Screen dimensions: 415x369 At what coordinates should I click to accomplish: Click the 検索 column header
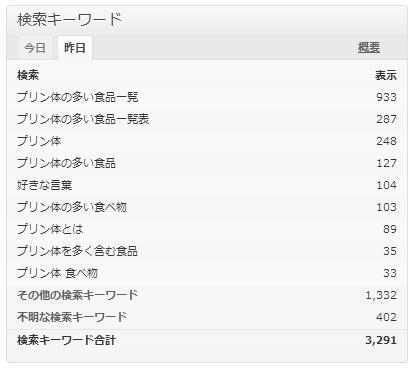point(28,75)
